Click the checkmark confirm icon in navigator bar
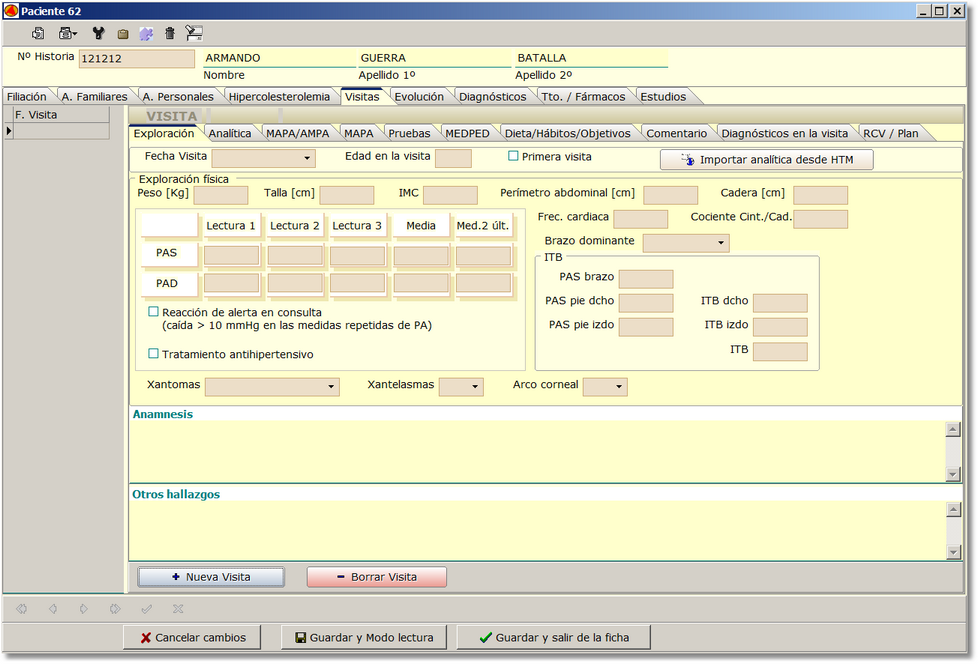The height and width of the screenshot is (664, 978). point(147,609)
